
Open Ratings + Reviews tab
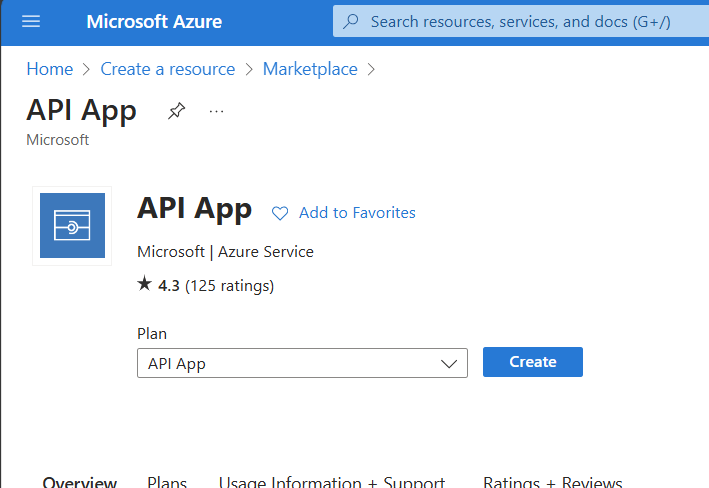[x=553, y=481]
